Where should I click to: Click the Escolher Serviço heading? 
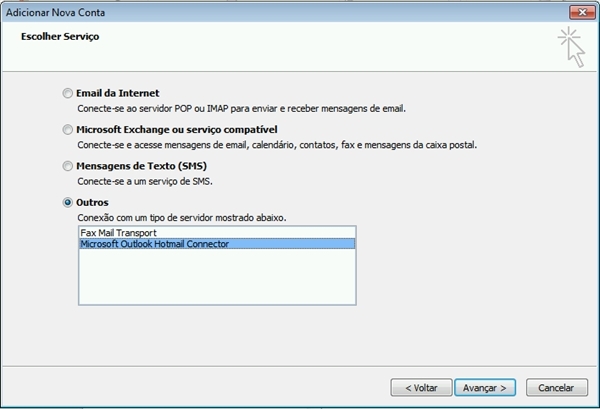click(x=60, y=37)
